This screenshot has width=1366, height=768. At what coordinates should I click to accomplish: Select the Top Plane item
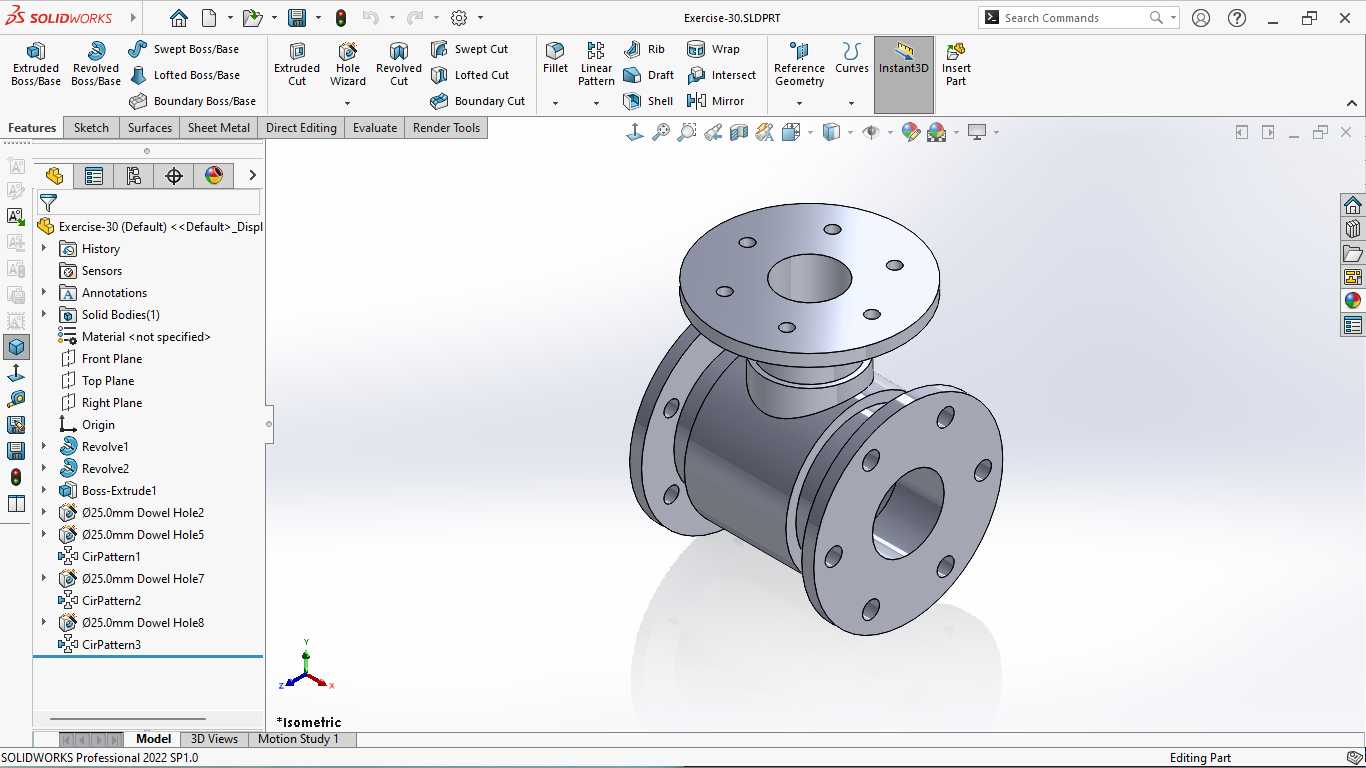tap(98, 381)
